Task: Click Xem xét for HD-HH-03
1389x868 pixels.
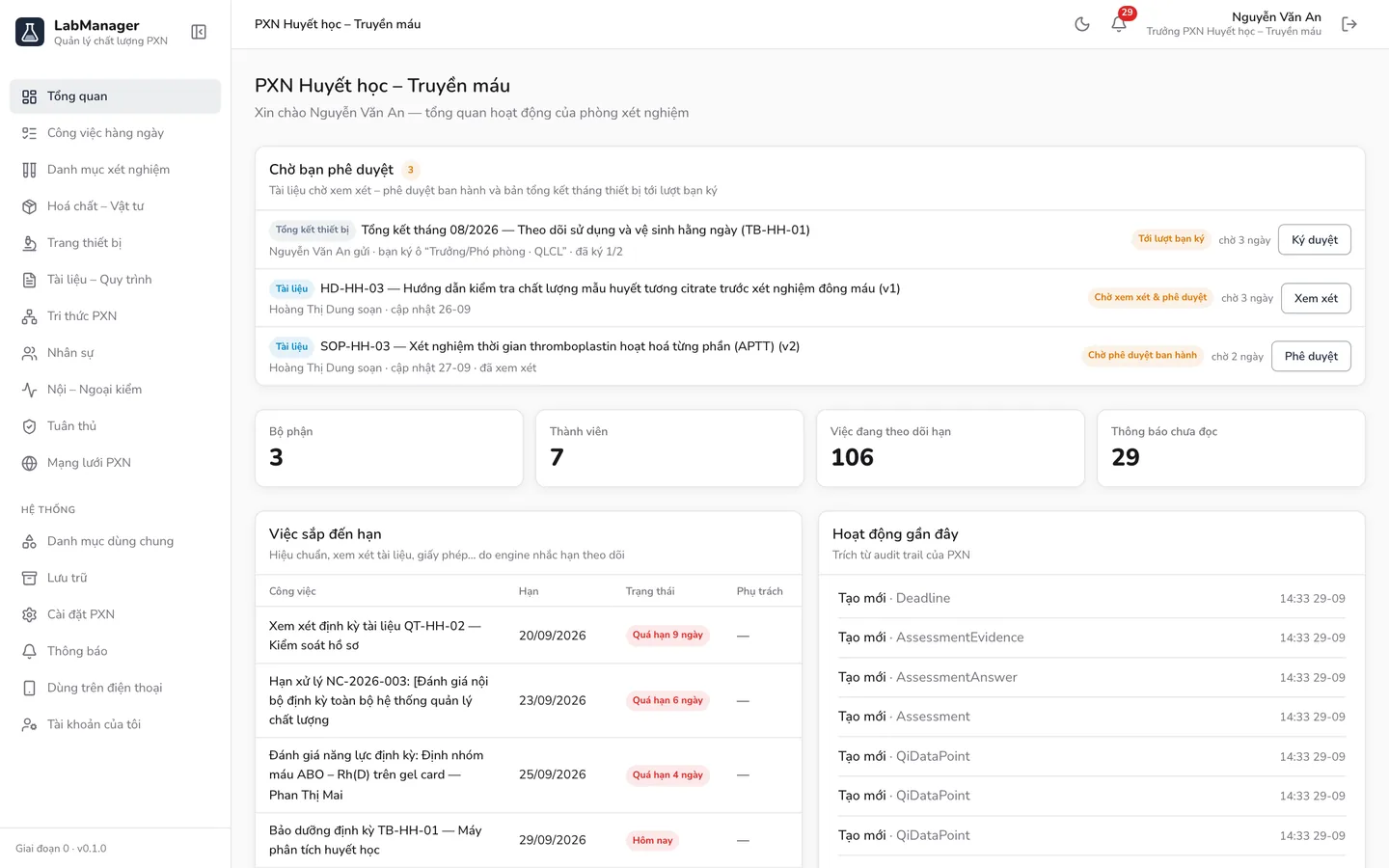Action: tap(1316, 298)
